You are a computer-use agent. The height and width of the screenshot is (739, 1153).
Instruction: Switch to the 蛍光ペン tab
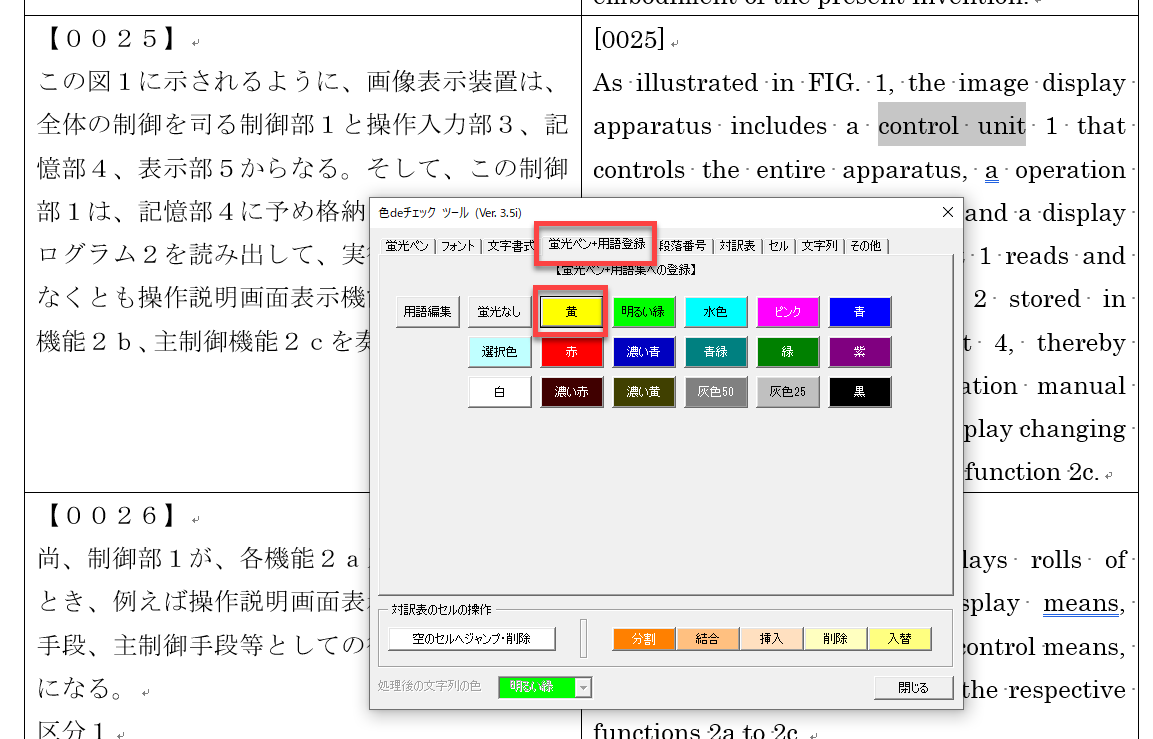click(405, 245)
